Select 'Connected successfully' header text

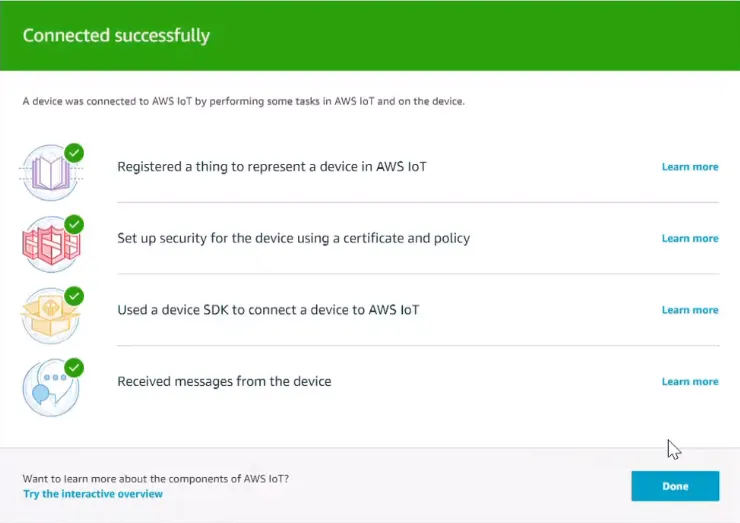116,35
